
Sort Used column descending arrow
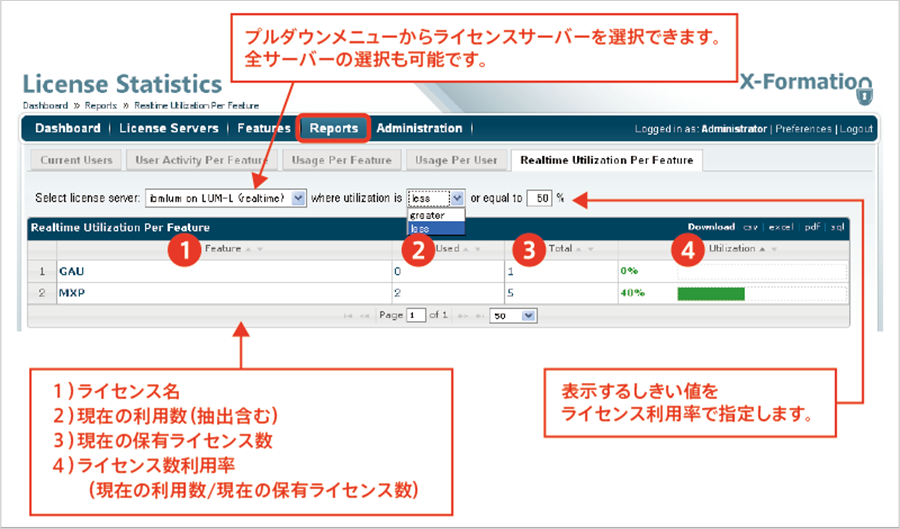tap(478, 250)
